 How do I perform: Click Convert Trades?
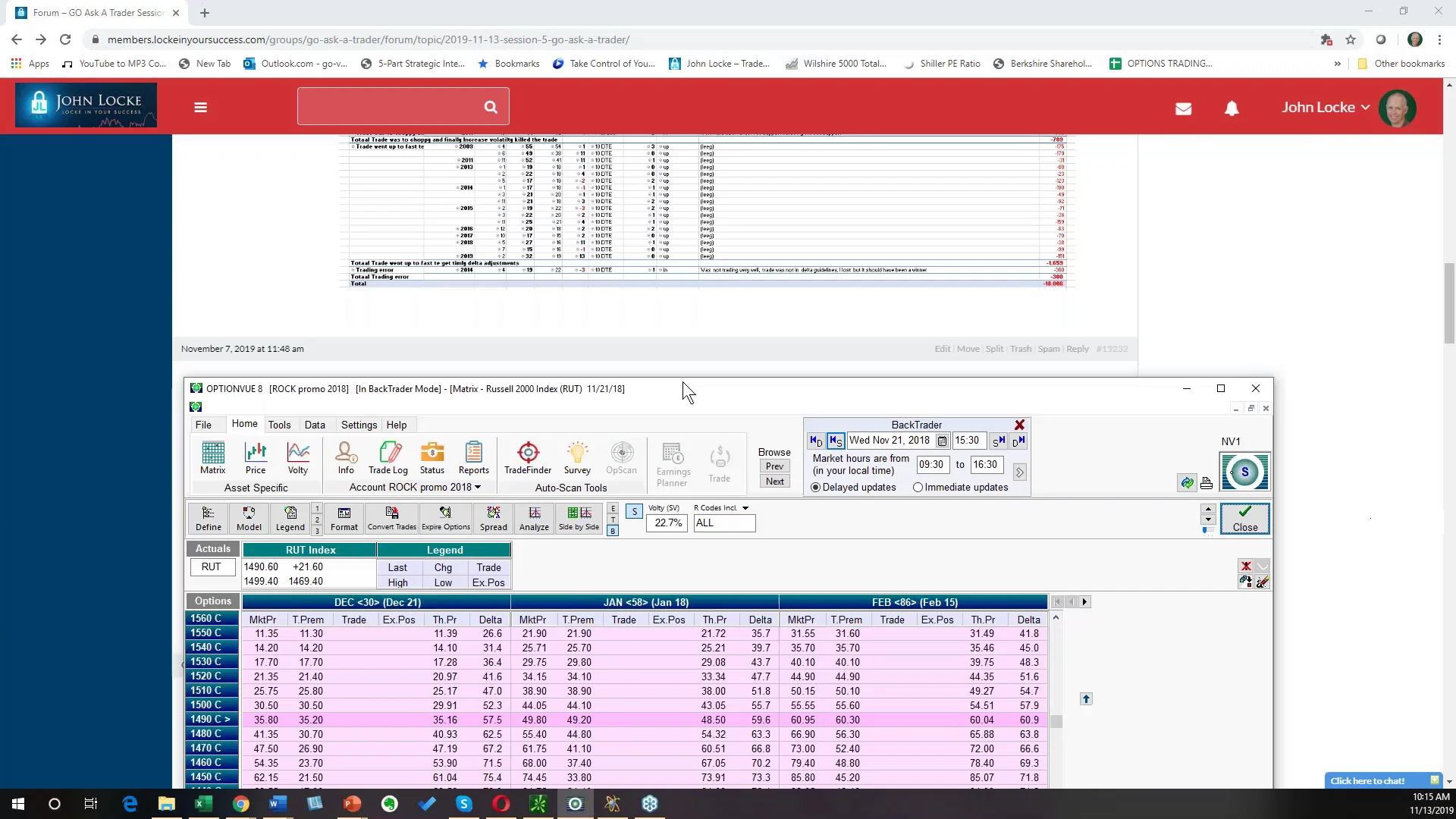[392, 519]
